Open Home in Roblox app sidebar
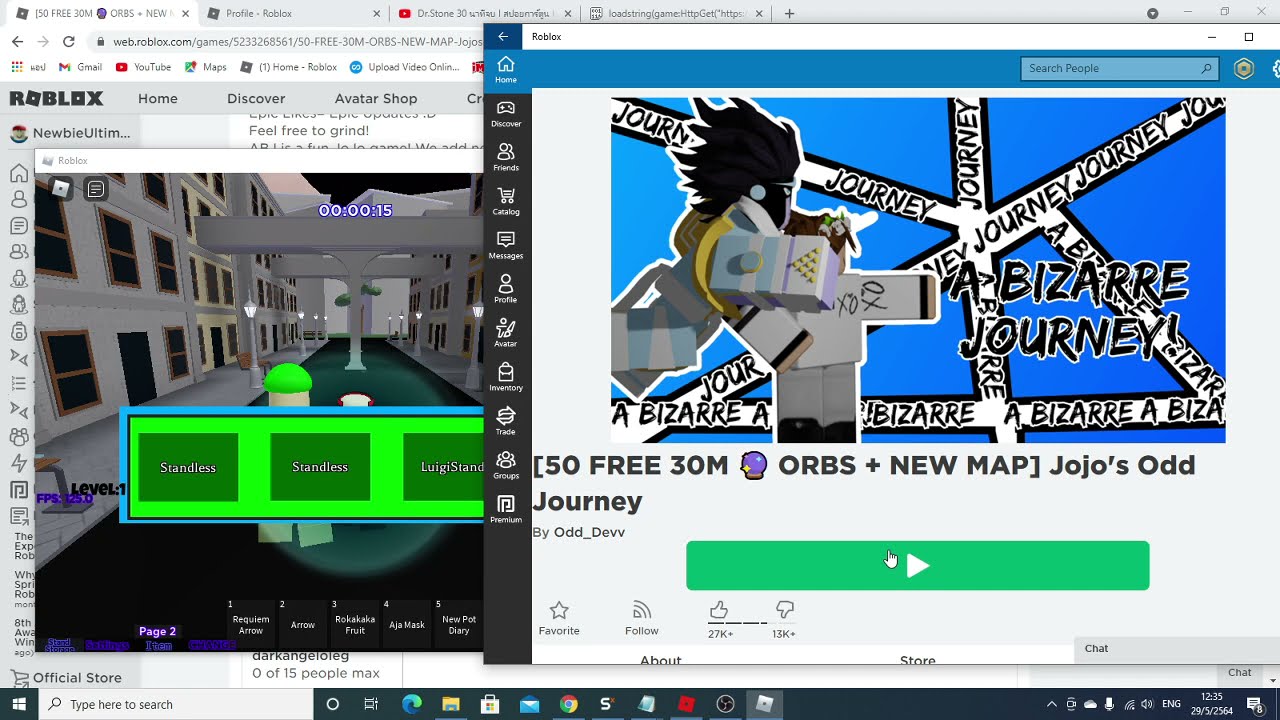The width and height of the screenshot is (1280, 720). [x=506, y=70]
